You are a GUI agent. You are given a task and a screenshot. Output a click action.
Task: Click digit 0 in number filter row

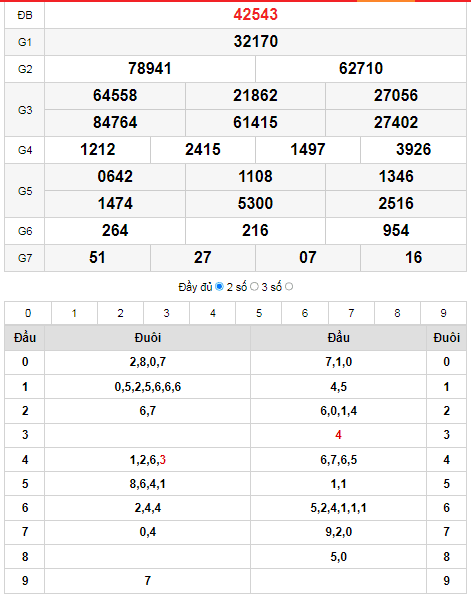28,313
